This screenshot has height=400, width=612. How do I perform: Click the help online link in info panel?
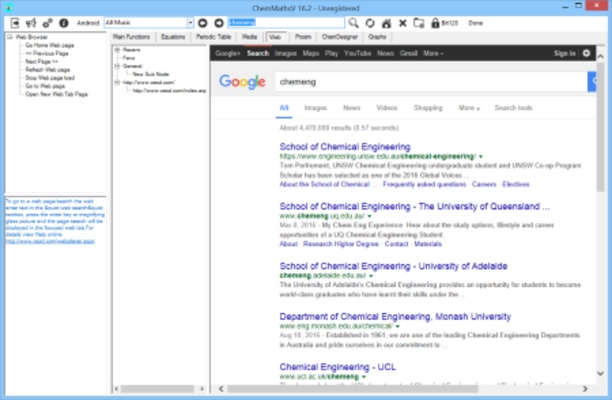coord(50,242)
